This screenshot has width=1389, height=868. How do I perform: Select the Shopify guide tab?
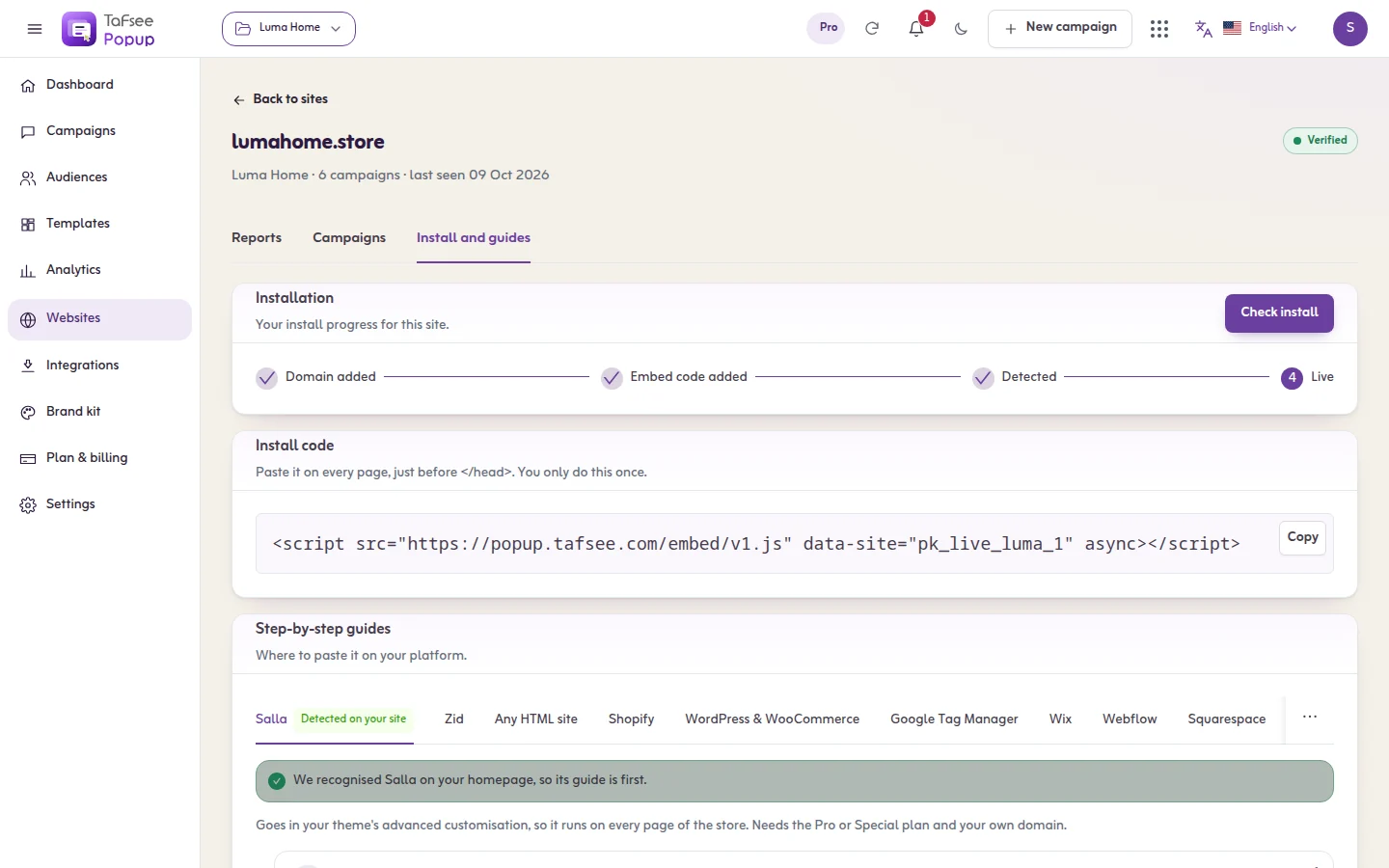click(632, 719)
